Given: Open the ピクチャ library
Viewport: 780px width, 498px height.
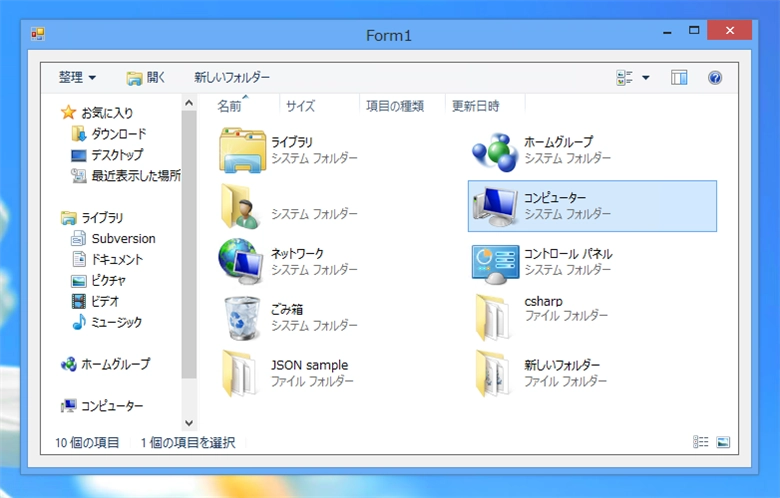Looking at the screenshot, I should click(x=108, y=281).
